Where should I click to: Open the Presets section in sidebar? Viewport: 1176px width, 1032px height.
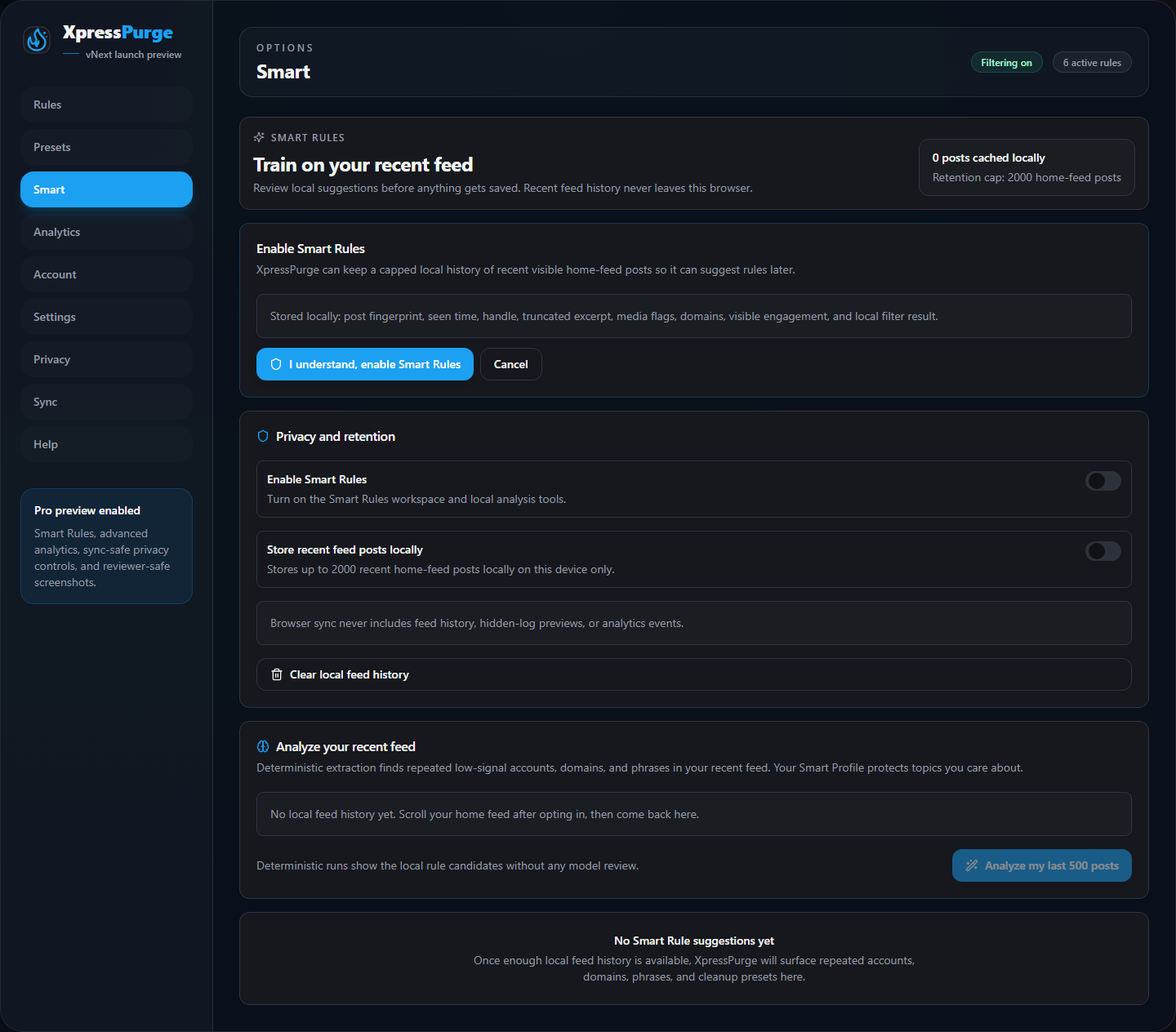[x=106, y=147]
